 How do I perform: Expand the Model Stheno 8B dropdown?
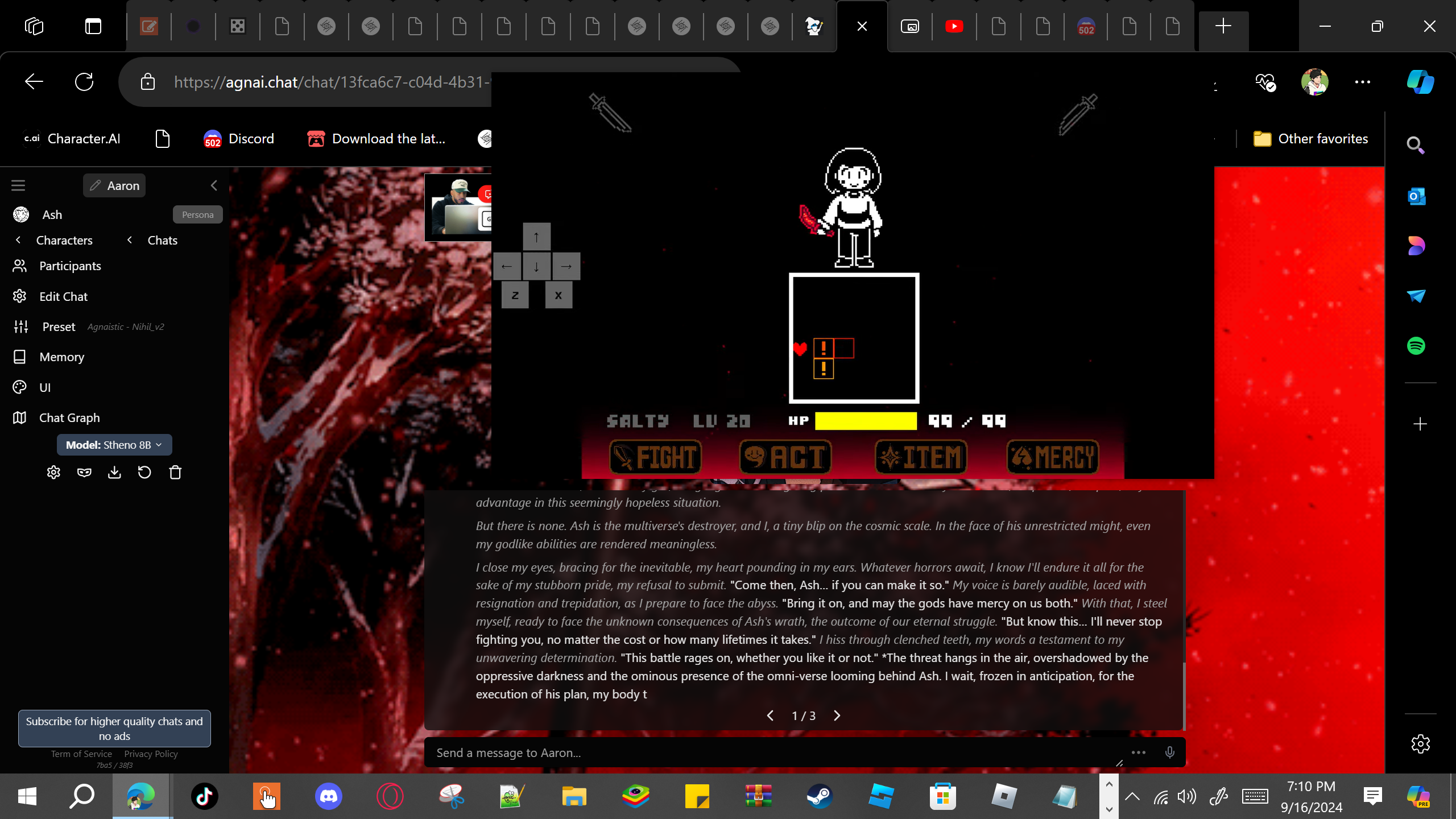[x=114, y=445]
